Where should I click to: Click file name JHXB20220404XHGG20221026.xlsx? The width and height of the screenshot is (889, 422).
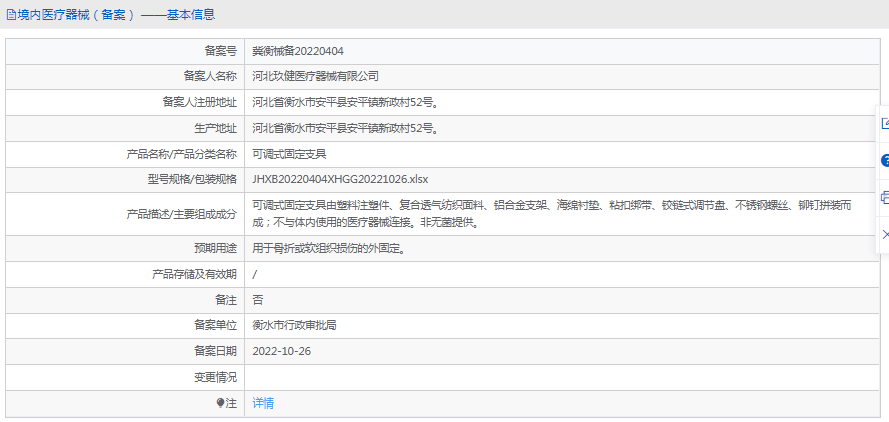tap(340, 180)
